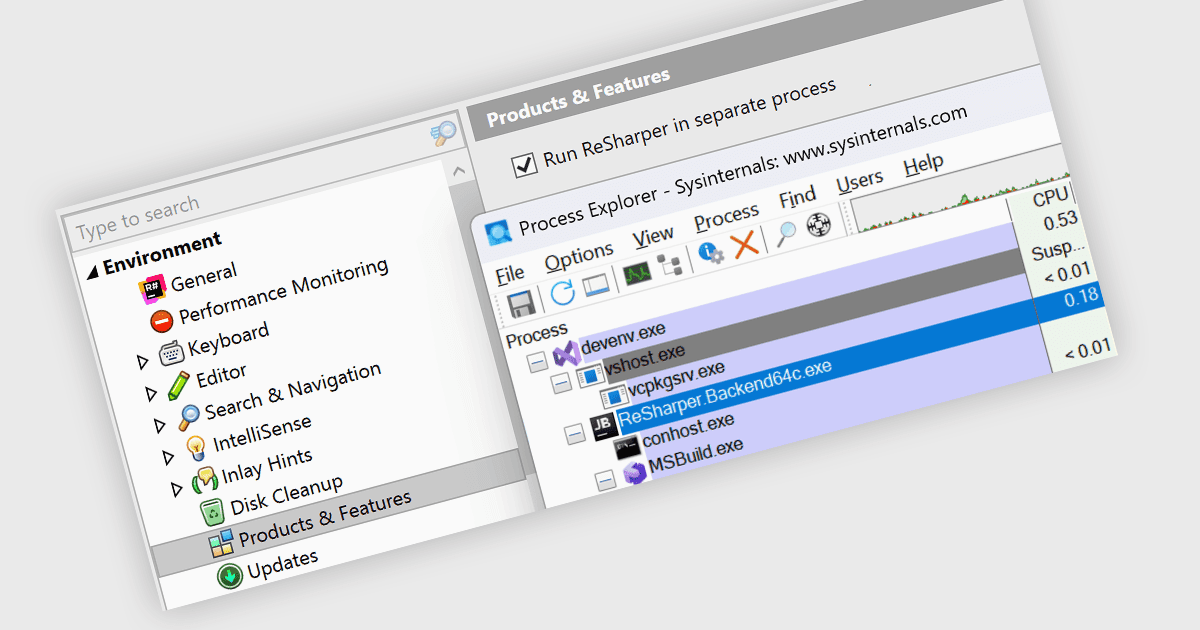Click the options tree scrollbar up arrow
1200x630 pixels.
459,171
